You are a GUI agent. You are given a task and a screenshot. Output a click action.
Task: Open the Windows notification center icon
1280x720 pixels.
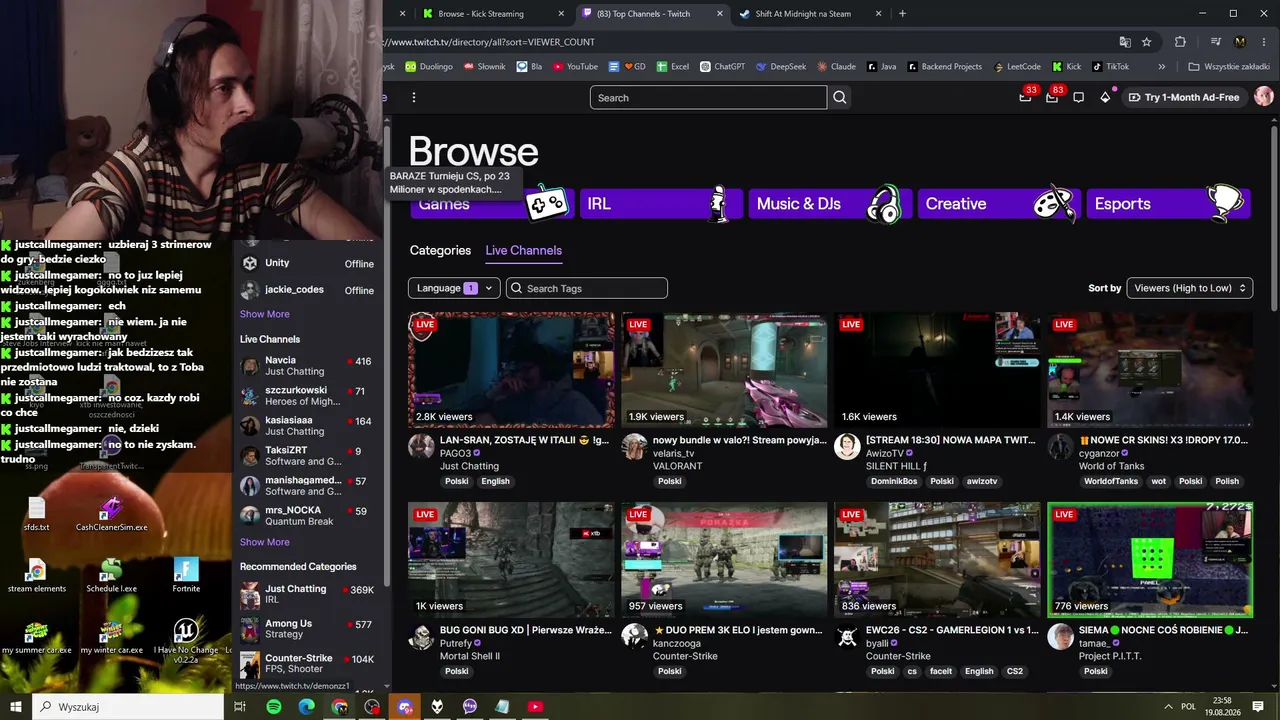point(1258,707)
